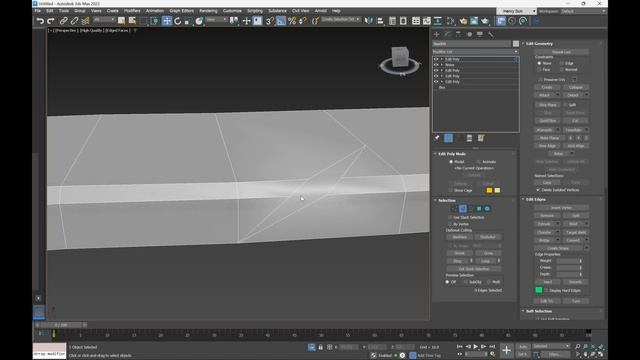Screen dimensions: 640x360
Task: Click the object color swatch beside name
Action: [x=516, y=44]
